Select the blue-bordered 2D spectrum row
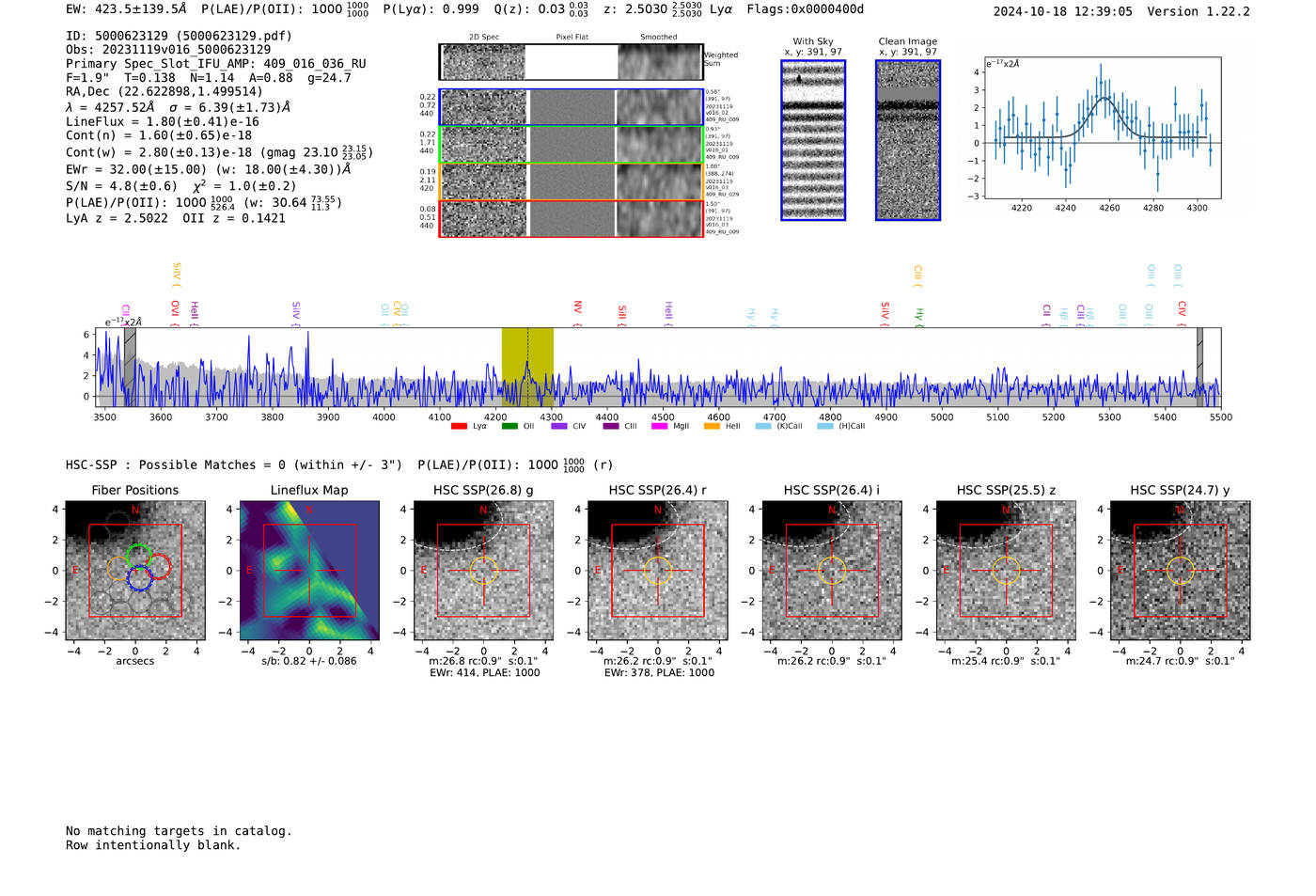 [571, 107]
